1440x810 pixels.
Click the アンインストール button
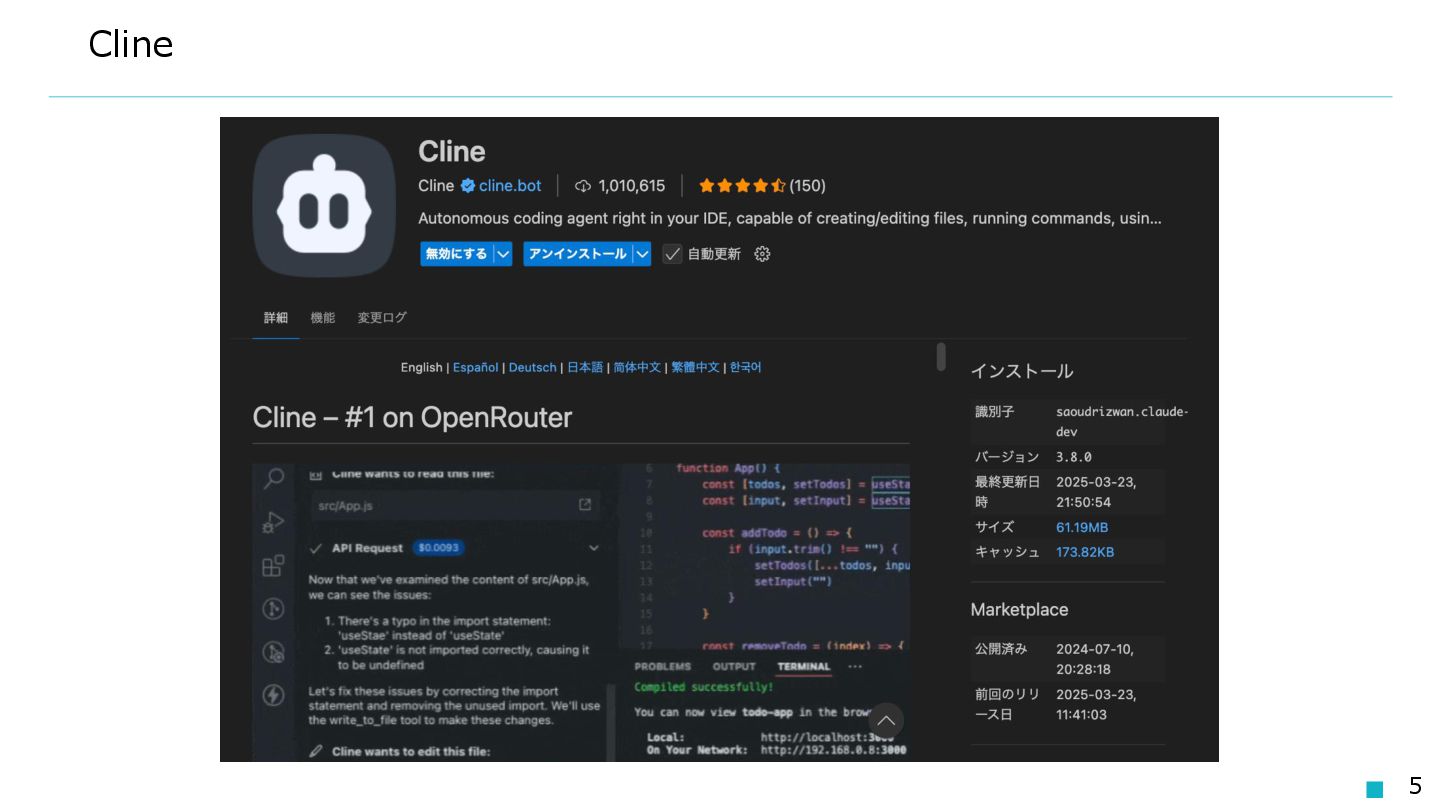pos(578,254)
